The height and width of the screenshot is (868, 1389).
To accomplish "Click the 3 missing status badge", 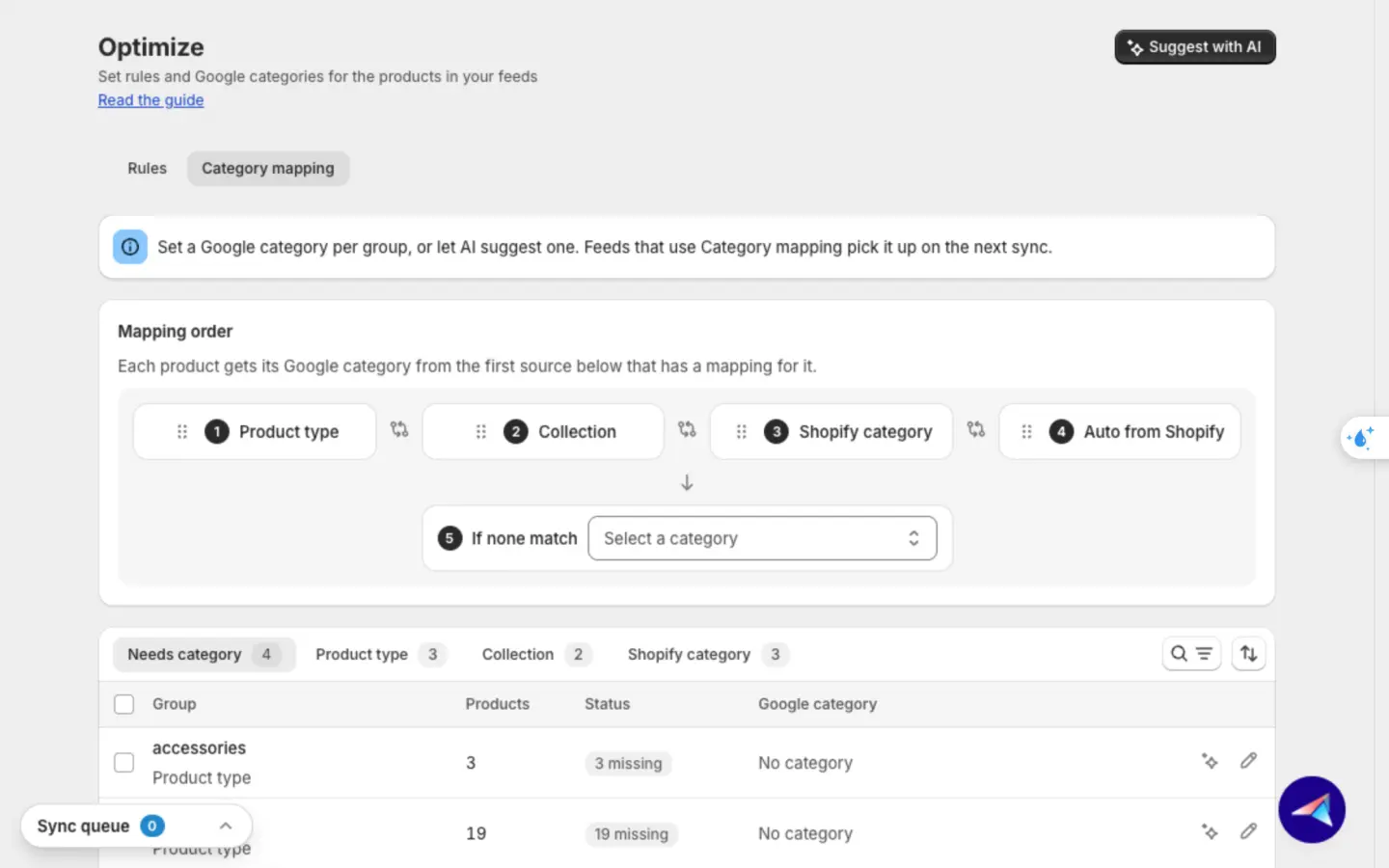I will [x=628, y=763].
